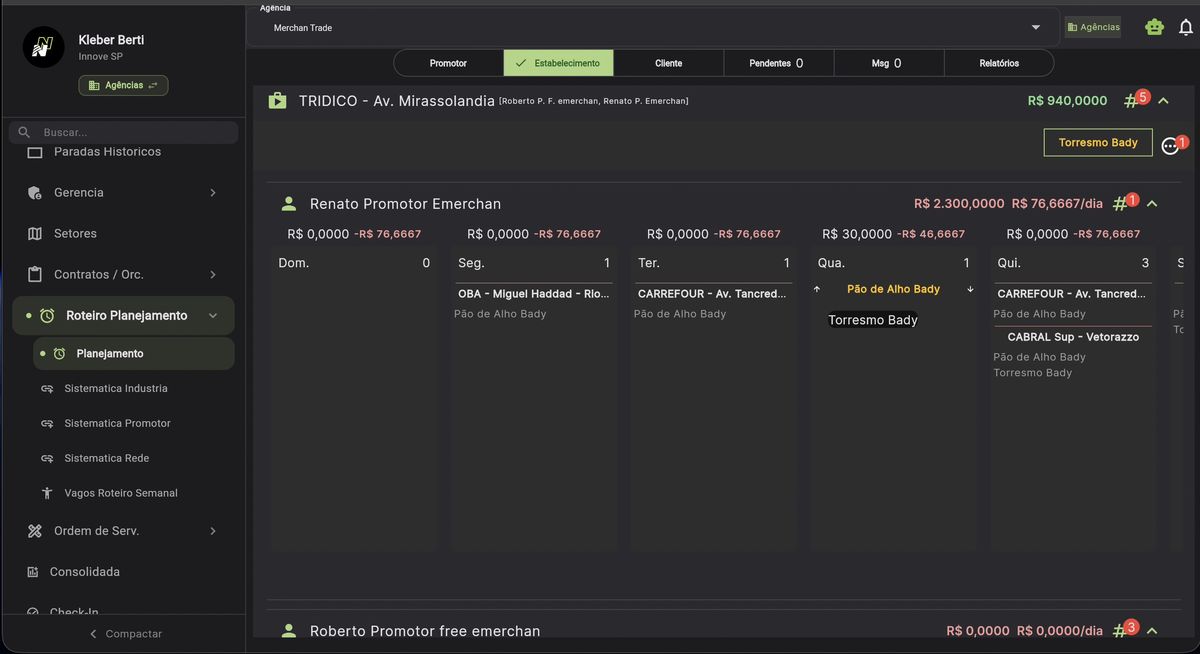The width and height of the screenshot is (1200, 654).
Task: Open Agências via the top-right button
Action: (x=1092, y=27)
